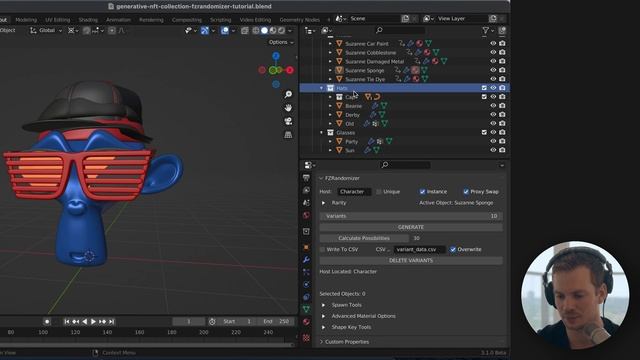
Task: Click the timeline End frame field
Action: [x=277, y=322]
